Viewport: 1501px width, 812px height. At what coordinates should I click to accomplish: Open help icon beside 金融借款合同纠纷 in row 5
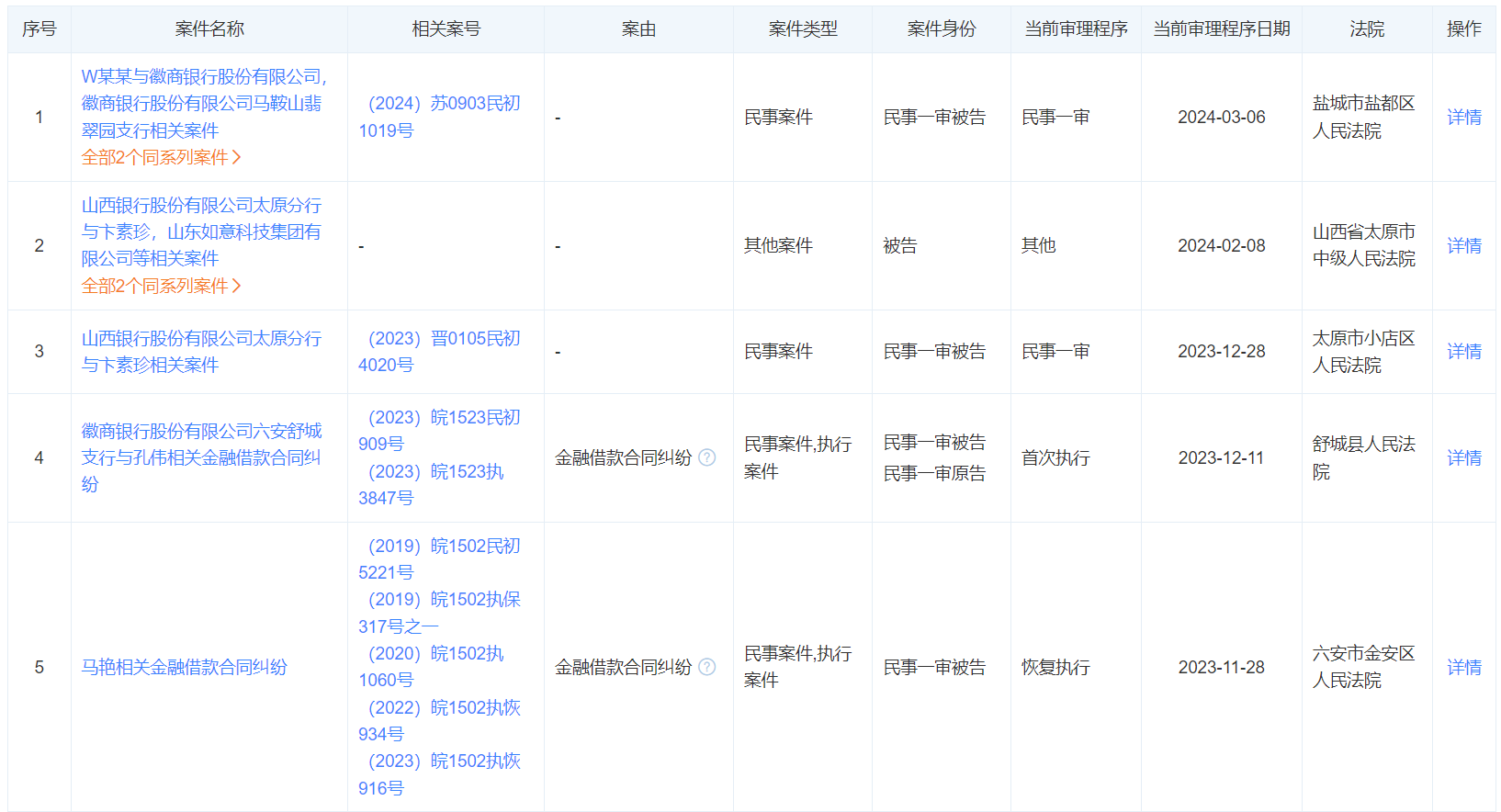pyautogui.click(x=706, y=667)
